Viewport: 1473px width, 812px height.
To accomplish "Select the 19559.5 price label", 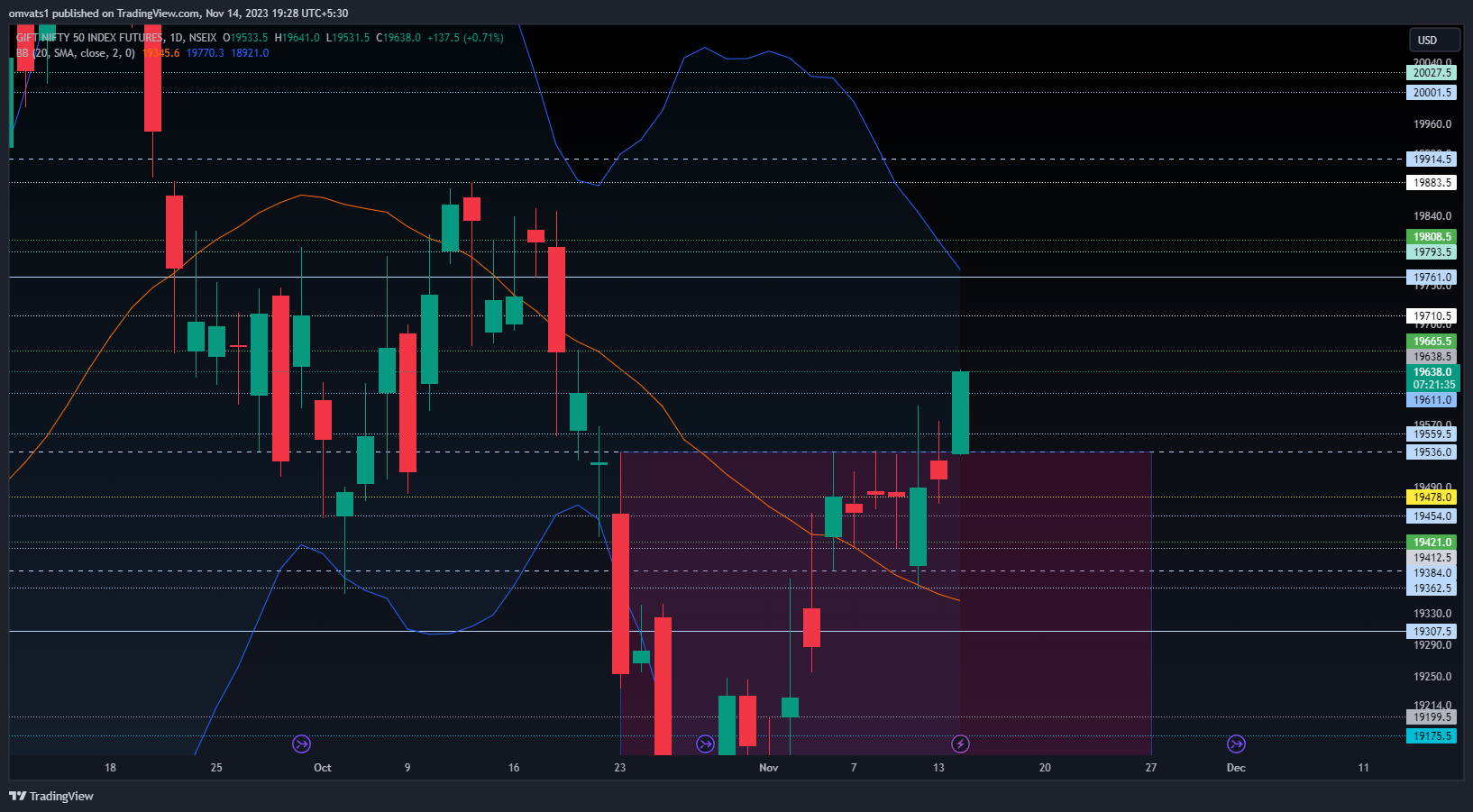I will tap(1432, 434).
